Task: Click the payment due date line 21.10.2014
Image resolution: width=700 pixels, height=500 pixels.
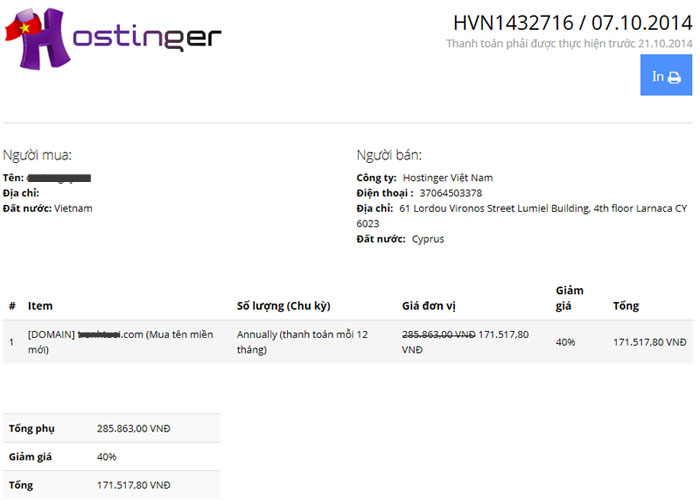Action: pyautogui.click(x=569, y=44)
